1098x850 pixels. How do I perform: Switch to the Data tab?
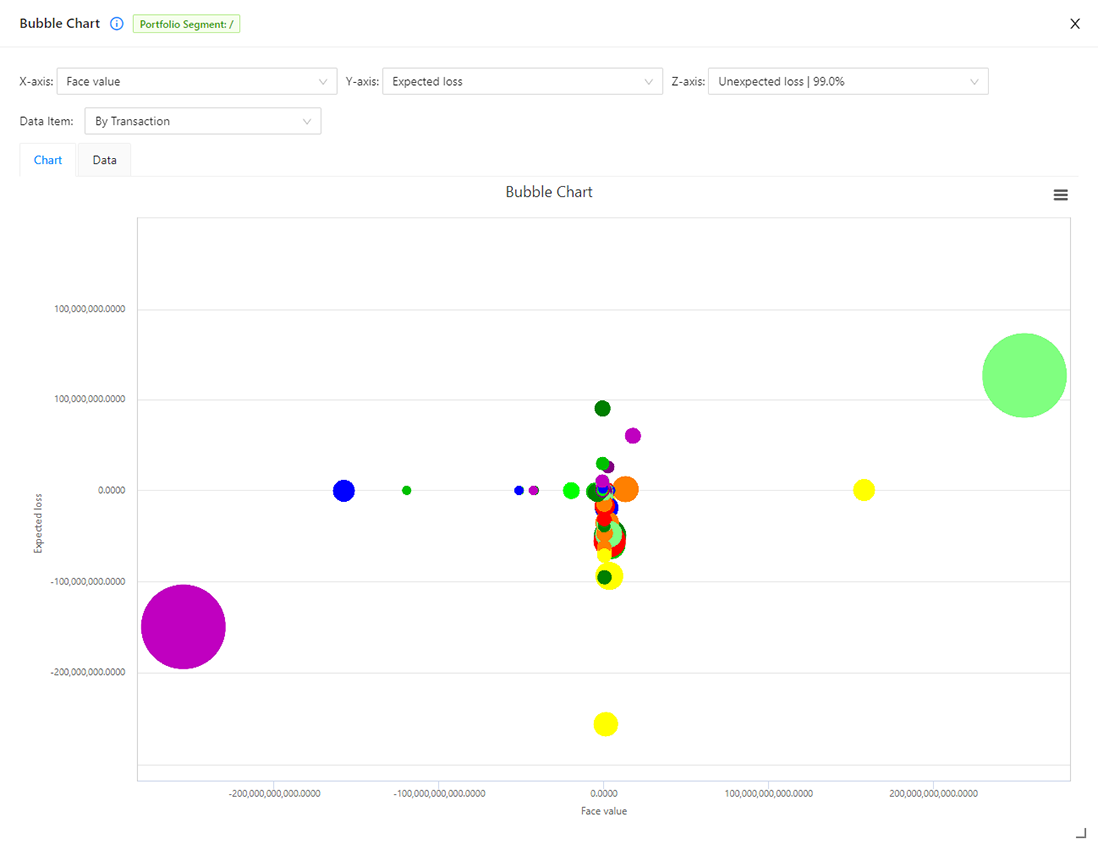point(104,160)
